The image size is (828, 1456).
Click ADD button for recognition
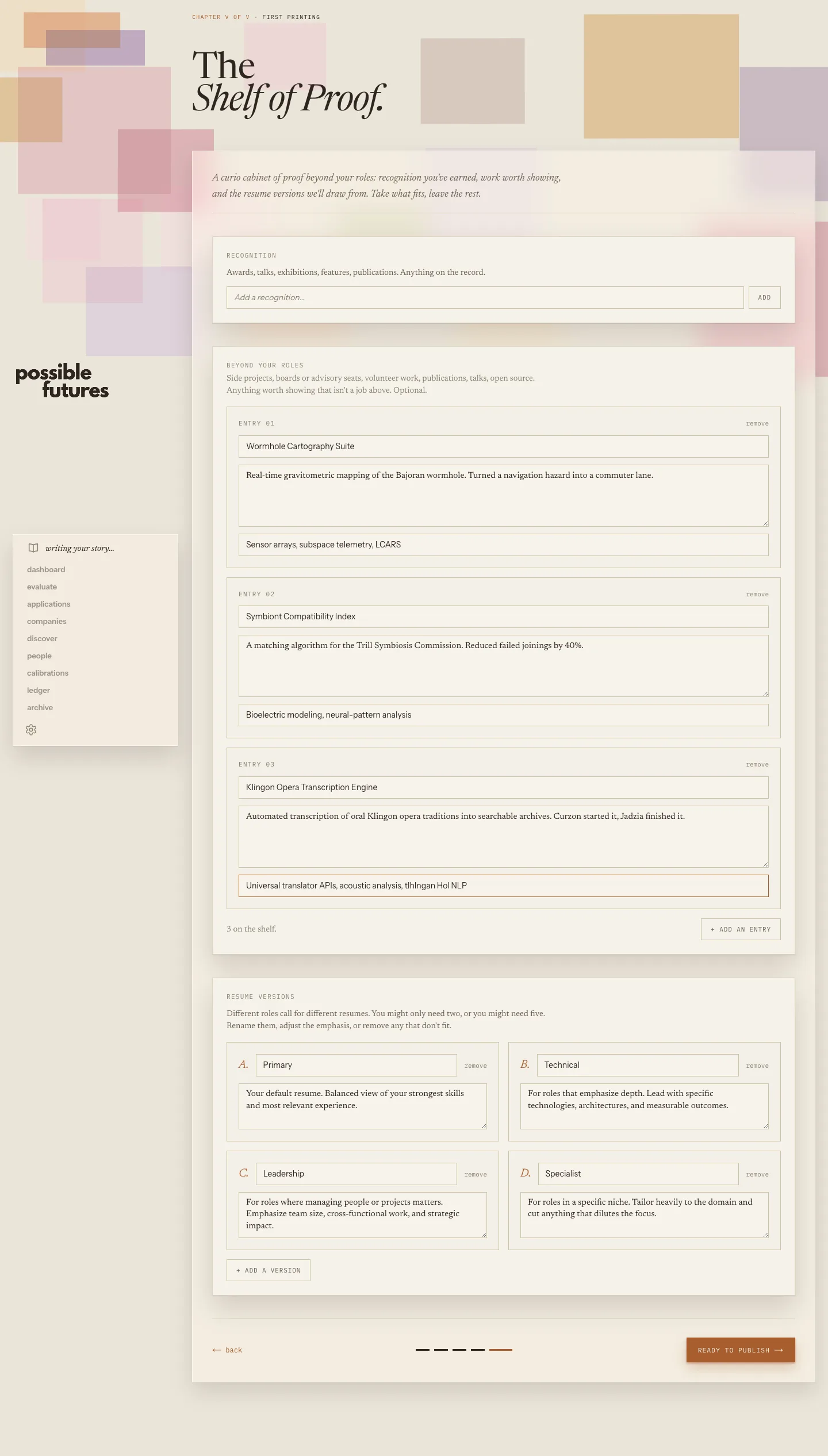tap(764, 297)
